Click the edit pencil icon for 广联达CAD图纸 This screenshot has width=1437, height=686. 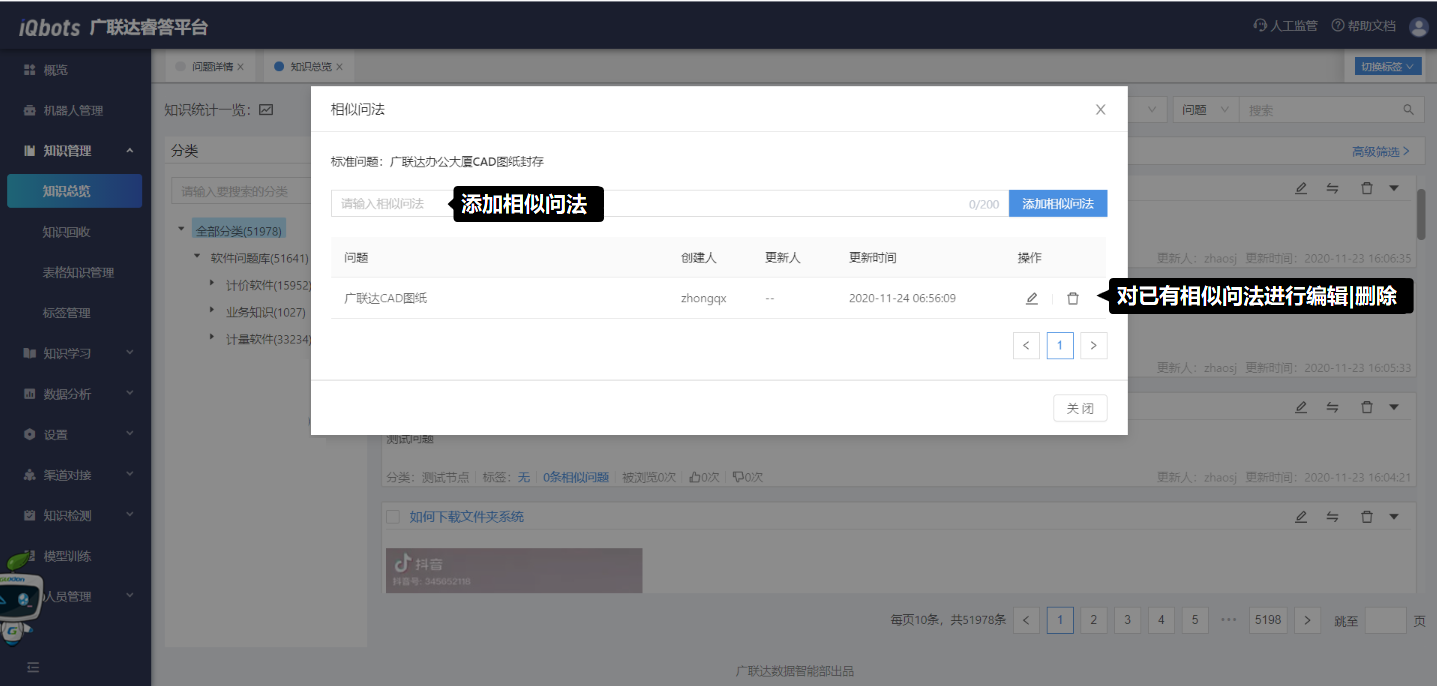coord(1031,298)
